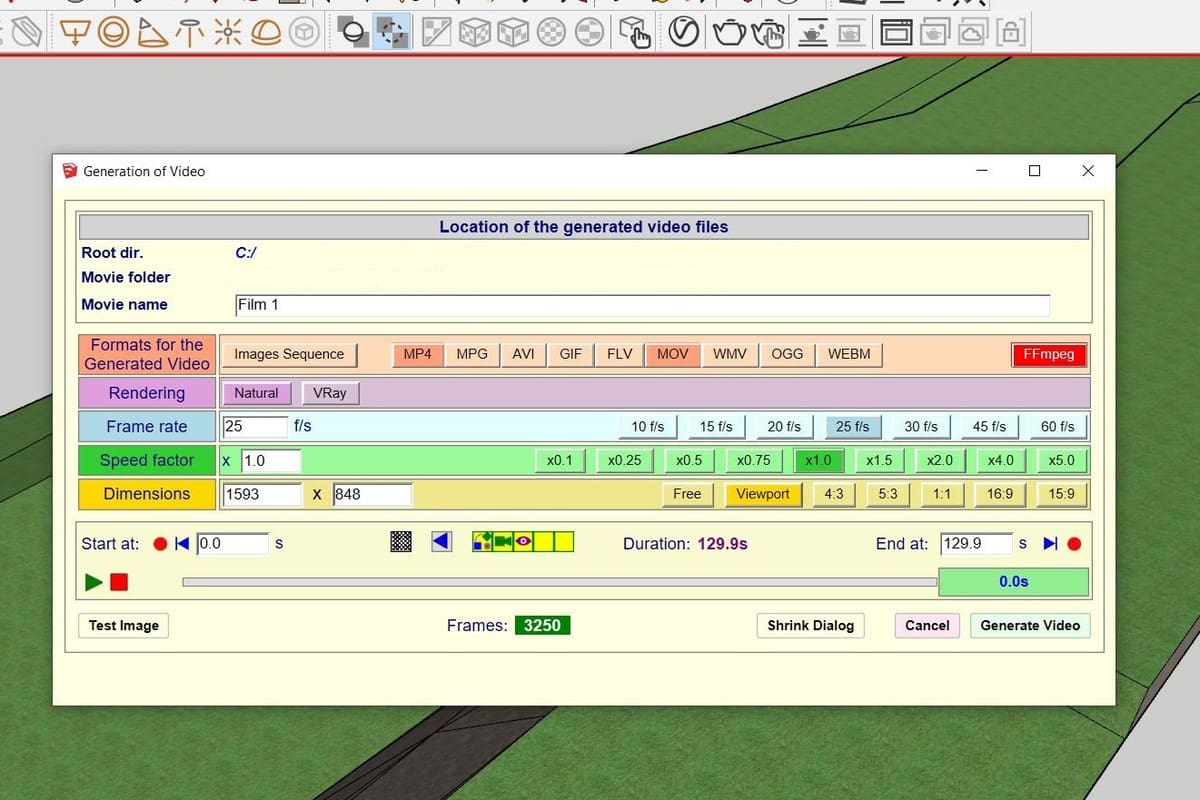Click the Test Image button
This screenshot has width=1200, height=800.
coord(124,626)
